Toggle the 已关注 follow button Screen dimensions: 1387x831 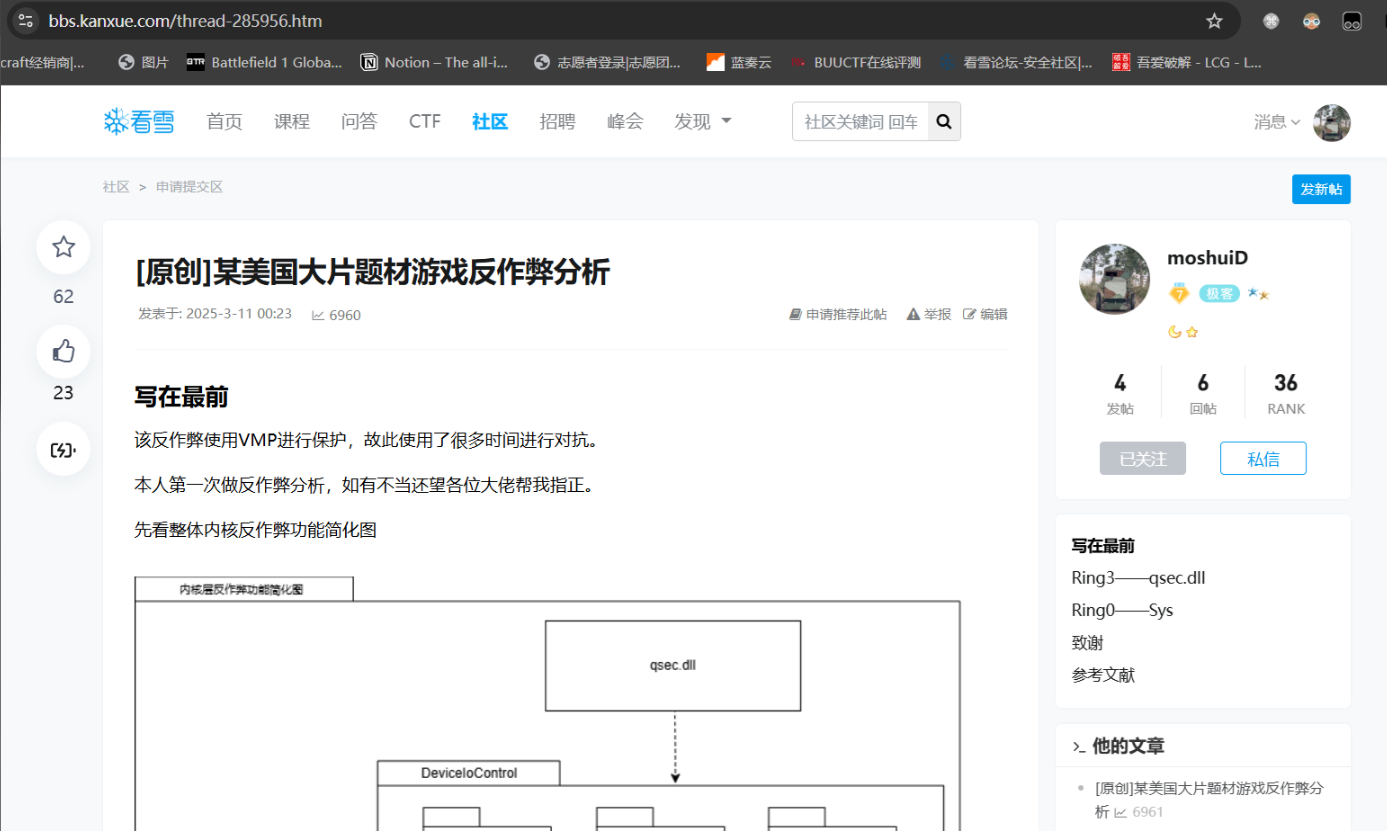pos(1143,458)
